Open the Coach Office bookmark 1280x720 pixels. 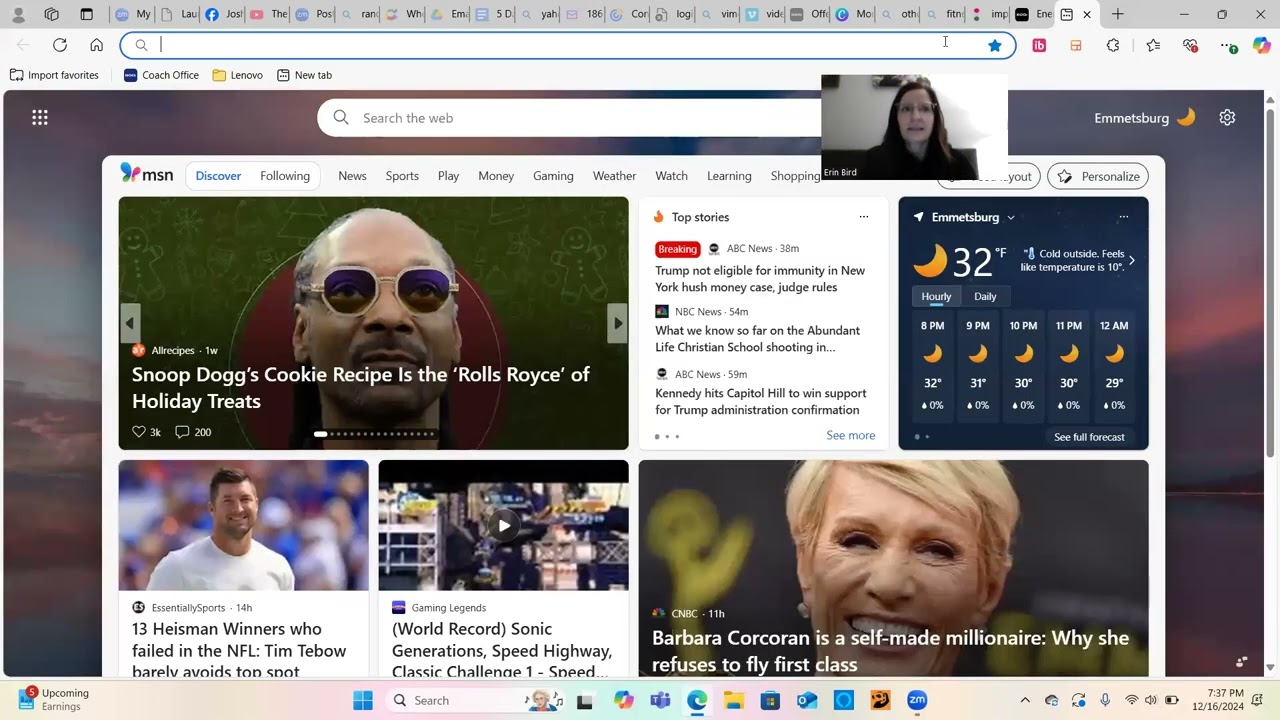point(161,75)
